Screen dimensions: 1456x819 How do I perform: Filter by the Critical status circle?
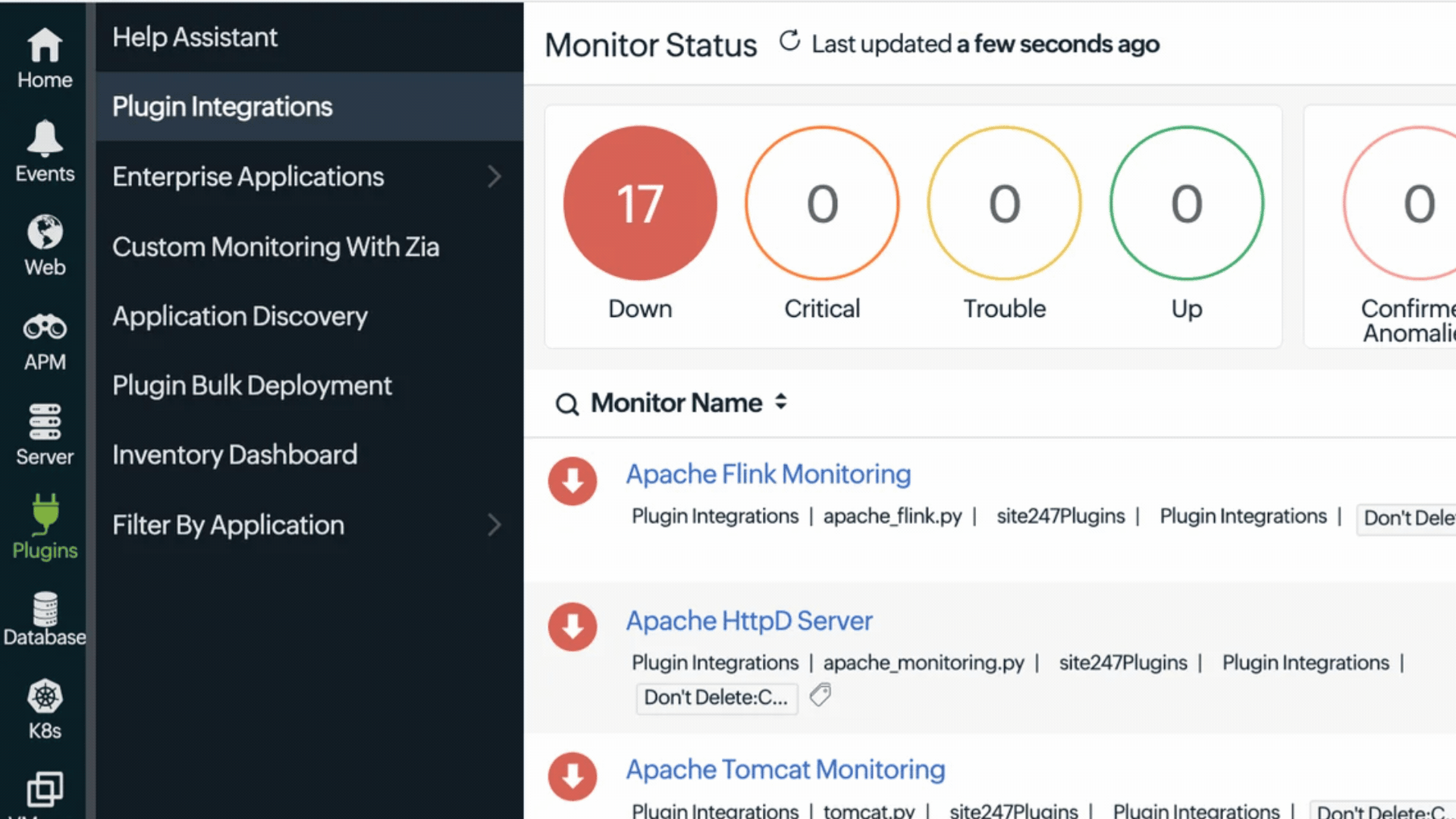point(822,203)
